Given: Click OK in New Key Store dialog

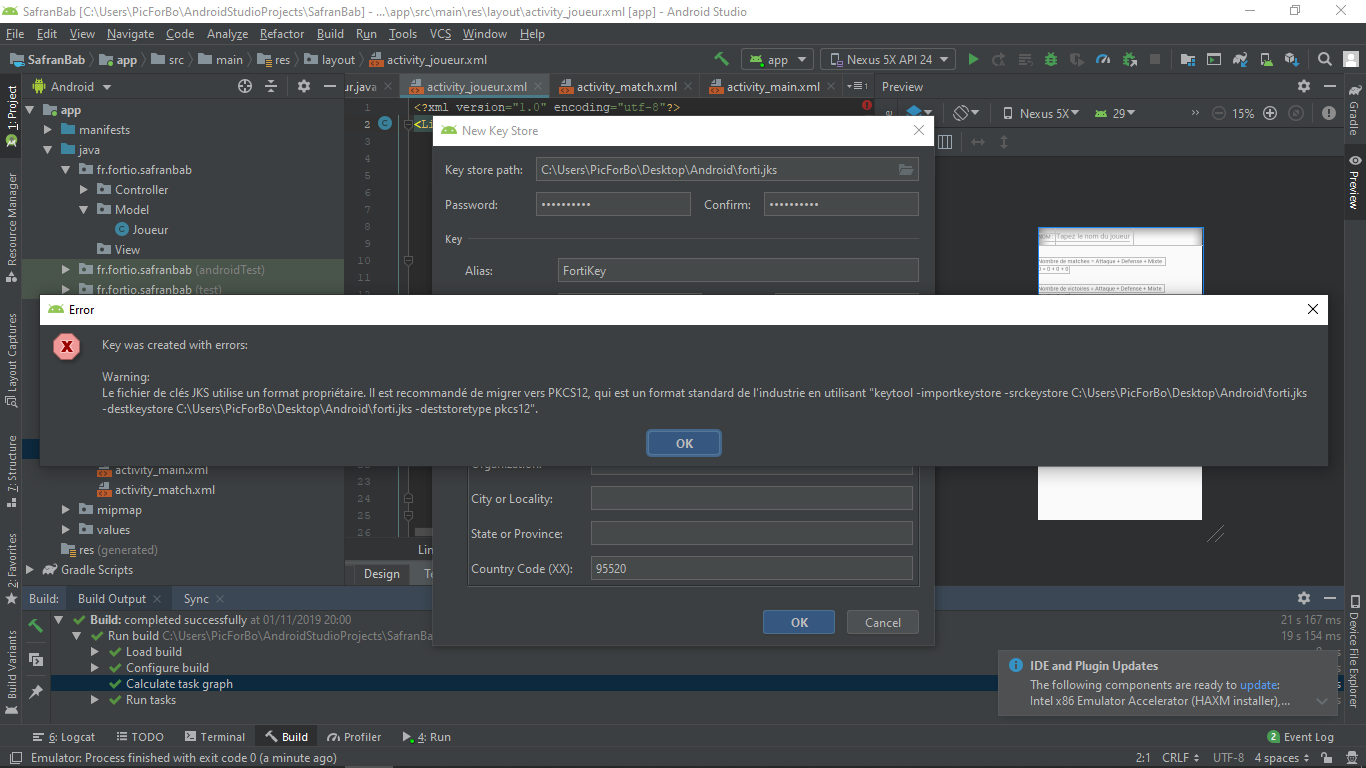Looking at the screenshot, I should click(799, 622).
